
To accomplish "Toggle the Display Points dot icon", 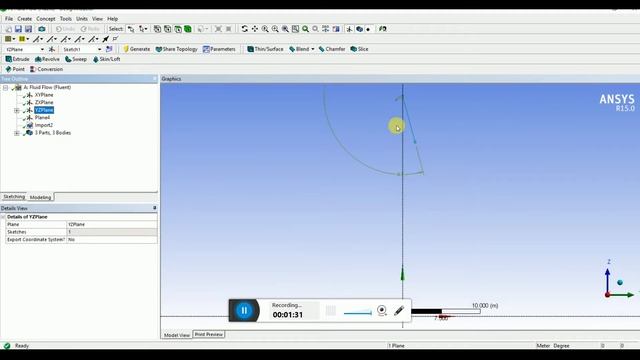I will [x=368, y=29].
